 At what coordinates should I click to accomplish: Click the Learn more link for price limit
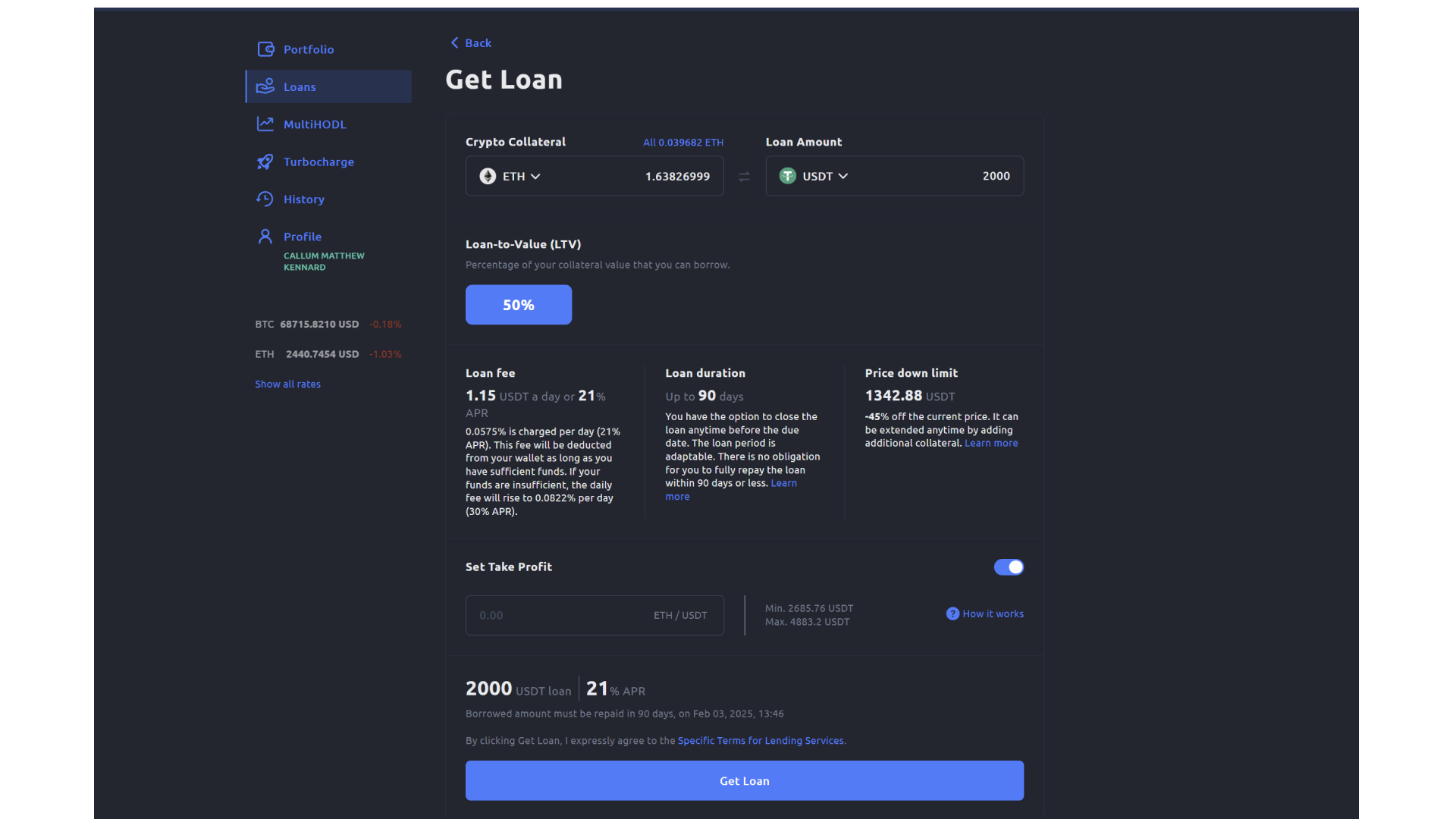click(990, 443)
